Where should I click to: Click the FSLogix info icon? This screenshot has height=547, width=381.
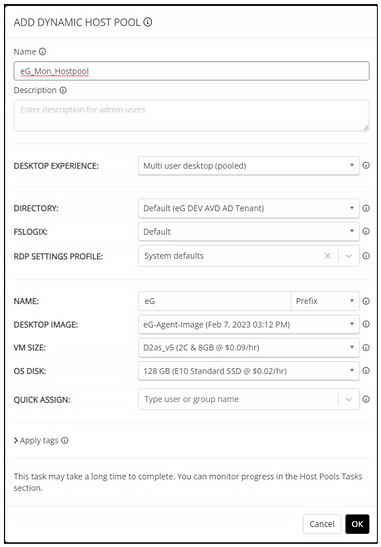(x=366, y=231)
